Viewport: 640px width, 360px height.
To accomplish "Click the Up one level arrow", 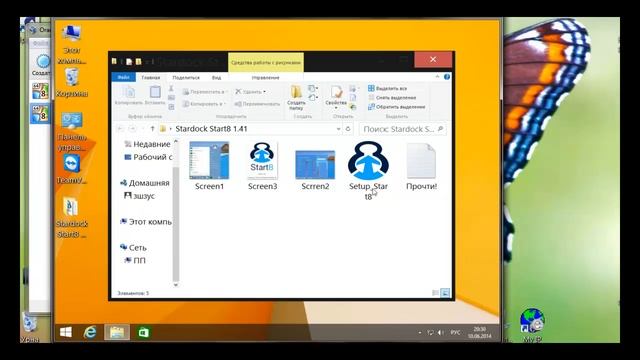I will pos(152,129).
